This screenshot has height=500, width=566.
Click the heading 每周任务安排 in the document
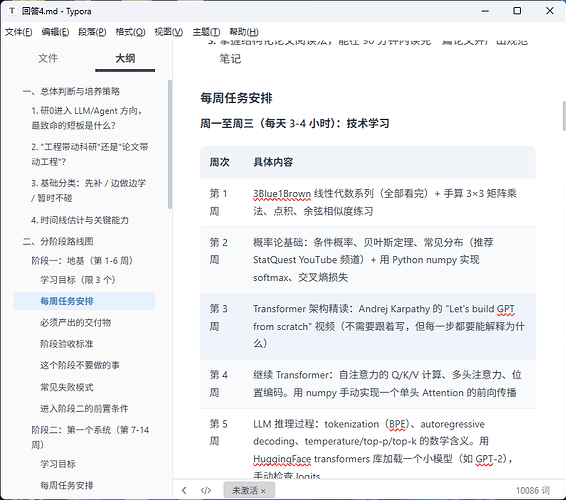click(236, 98)
